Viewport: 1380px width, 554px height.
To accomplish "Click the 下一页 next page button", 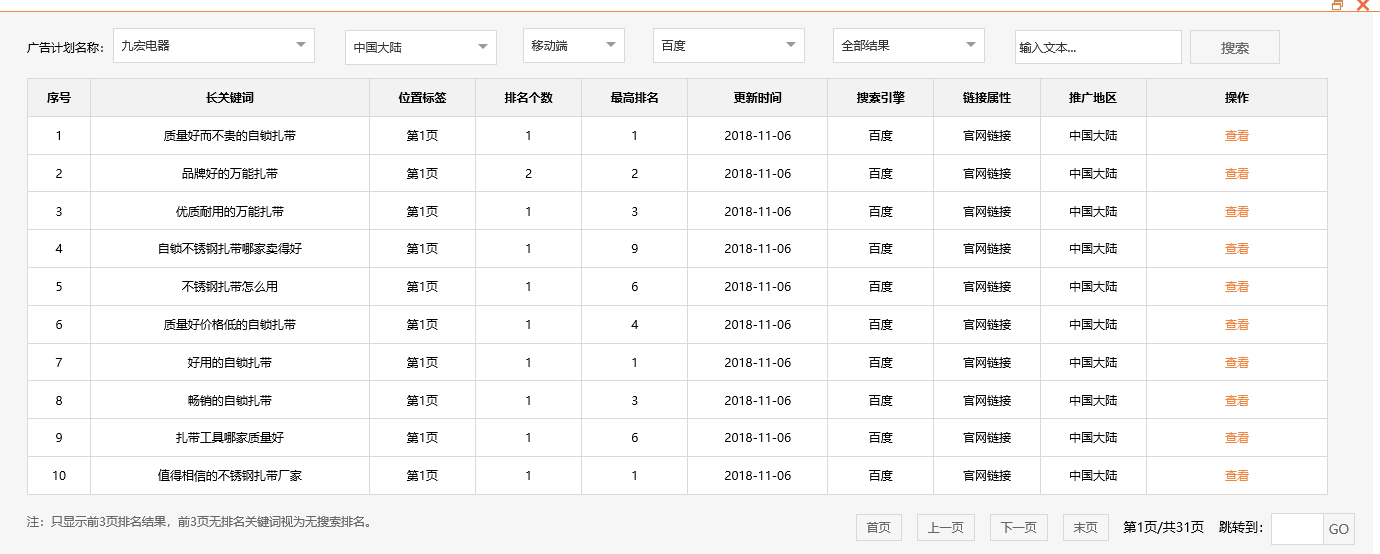I will tap(1019, 528).
